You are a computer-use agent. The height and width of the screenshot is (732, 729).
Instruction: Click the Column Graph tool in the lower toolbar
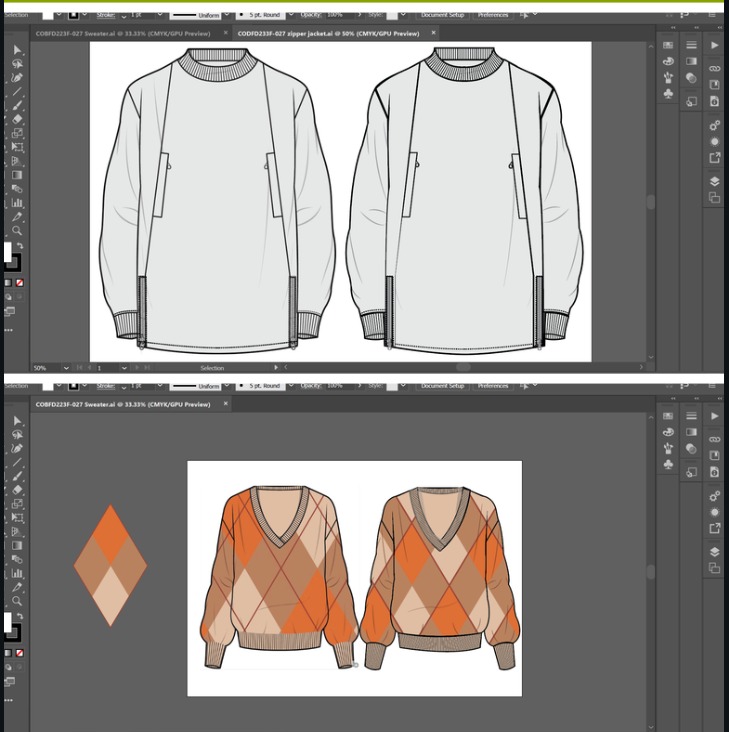click(17, 573)
